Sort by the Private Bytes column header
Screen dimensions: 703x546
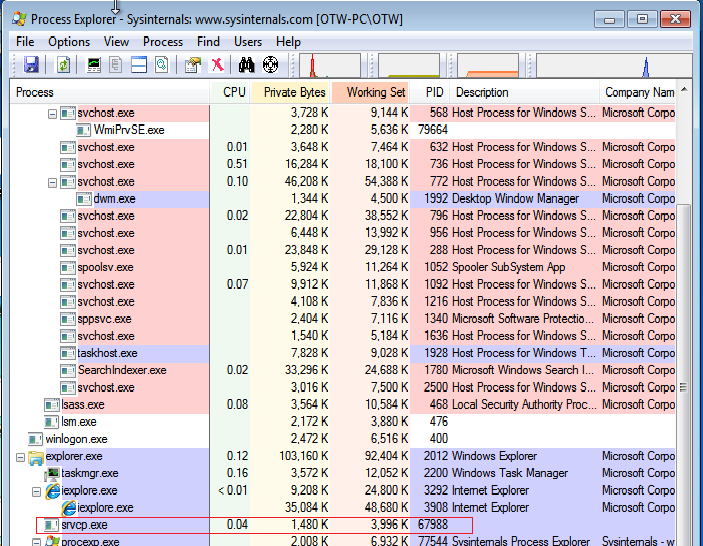290,92
